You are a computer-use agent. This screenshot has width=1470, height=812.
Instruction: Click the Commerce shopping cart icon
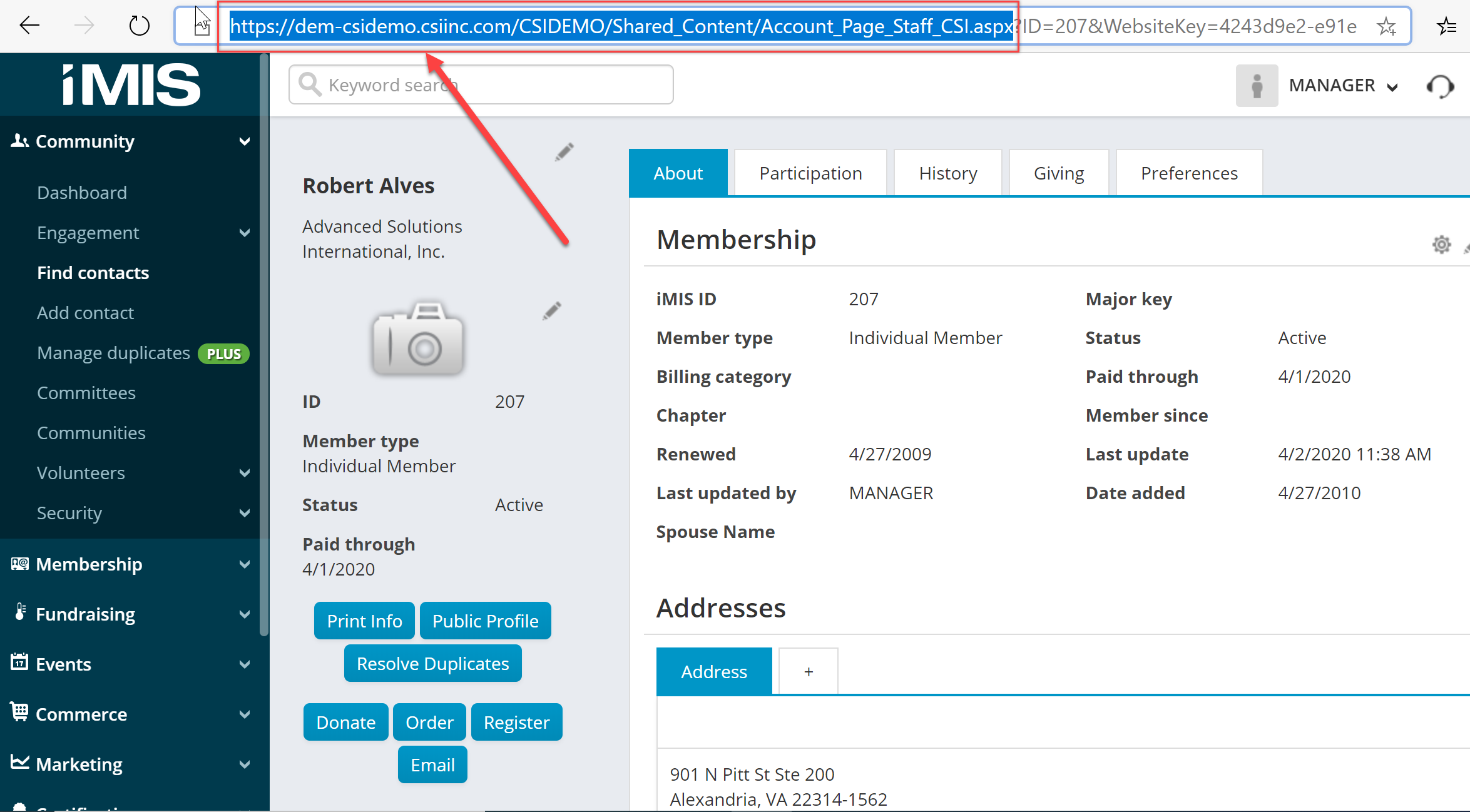[19, 714]
